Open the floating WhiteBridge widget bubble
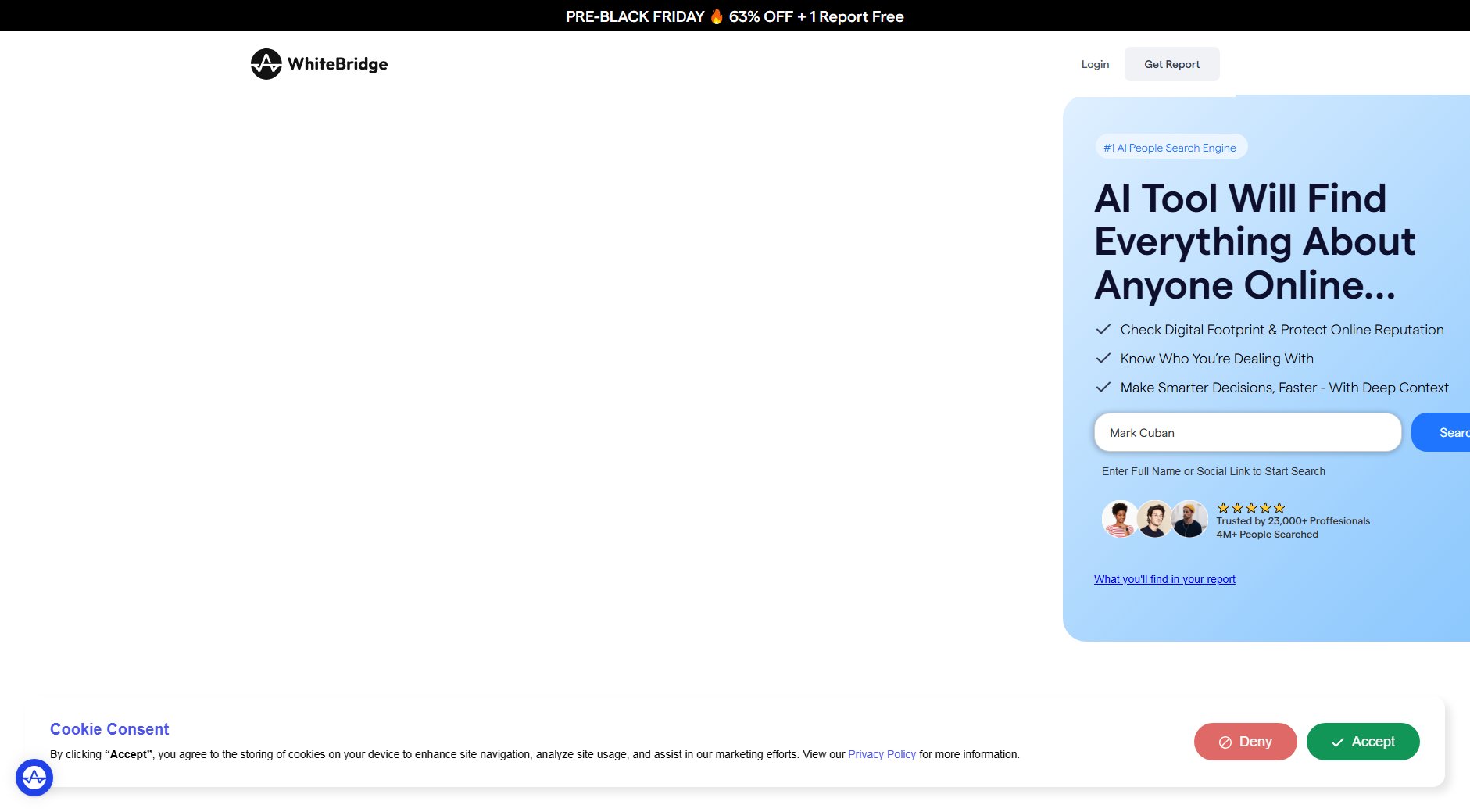This screenshot has height=812, width=1470. [x=33, y=777]
